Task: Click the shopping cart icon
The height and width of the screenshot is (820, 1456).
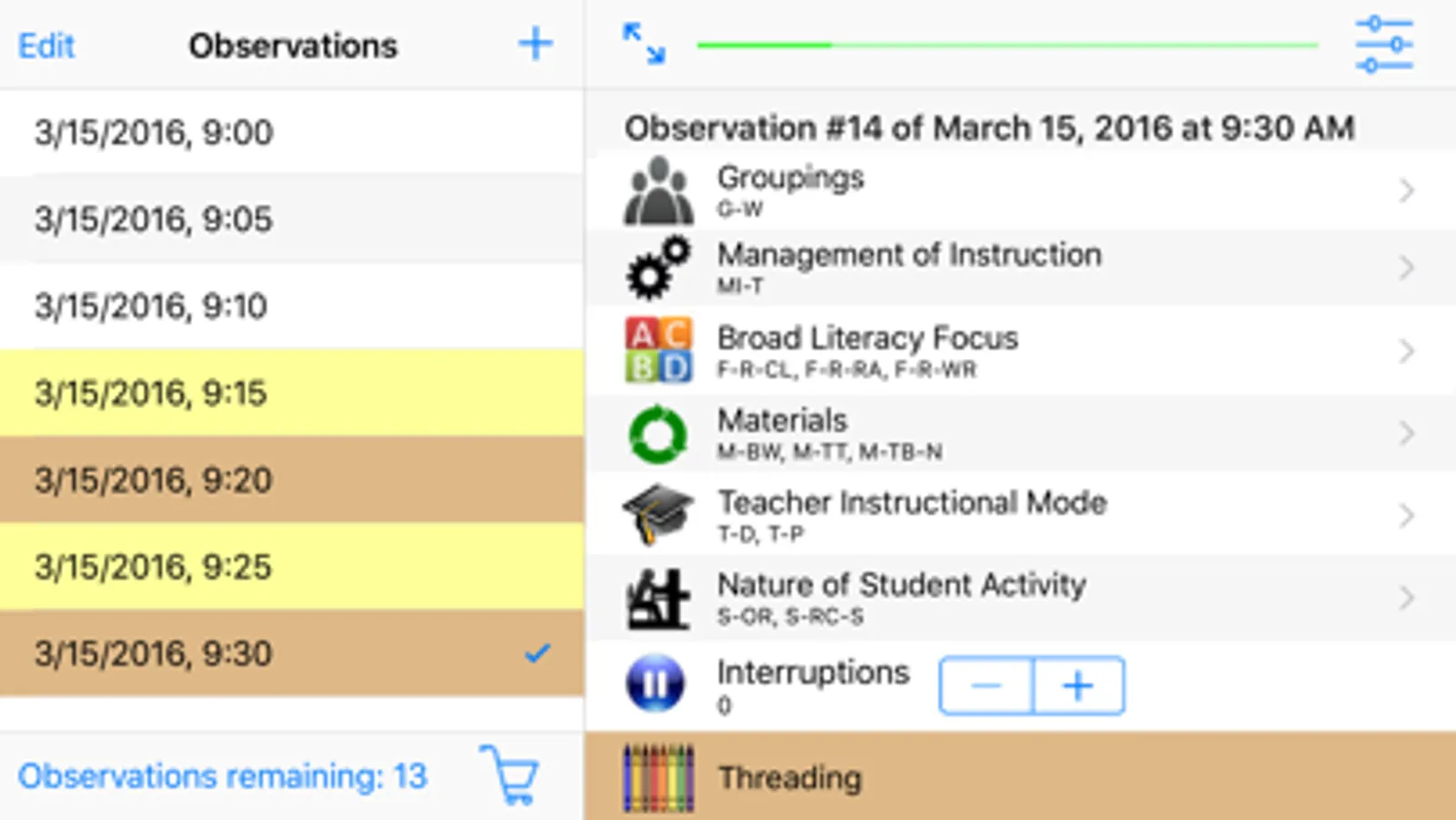Action: [x=511, y=775]
